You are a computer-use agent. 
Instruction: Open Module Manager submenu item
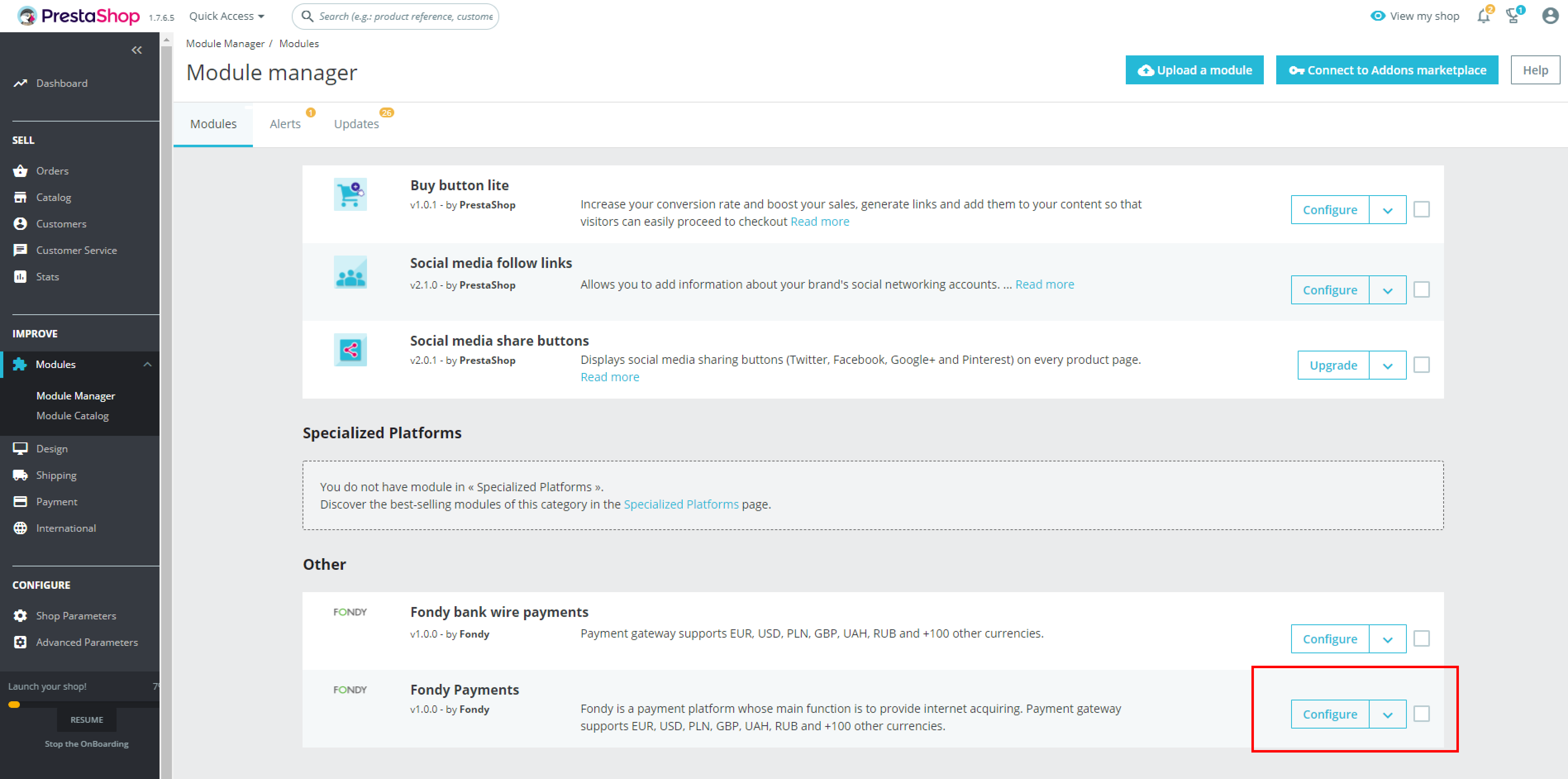(76, 395)
